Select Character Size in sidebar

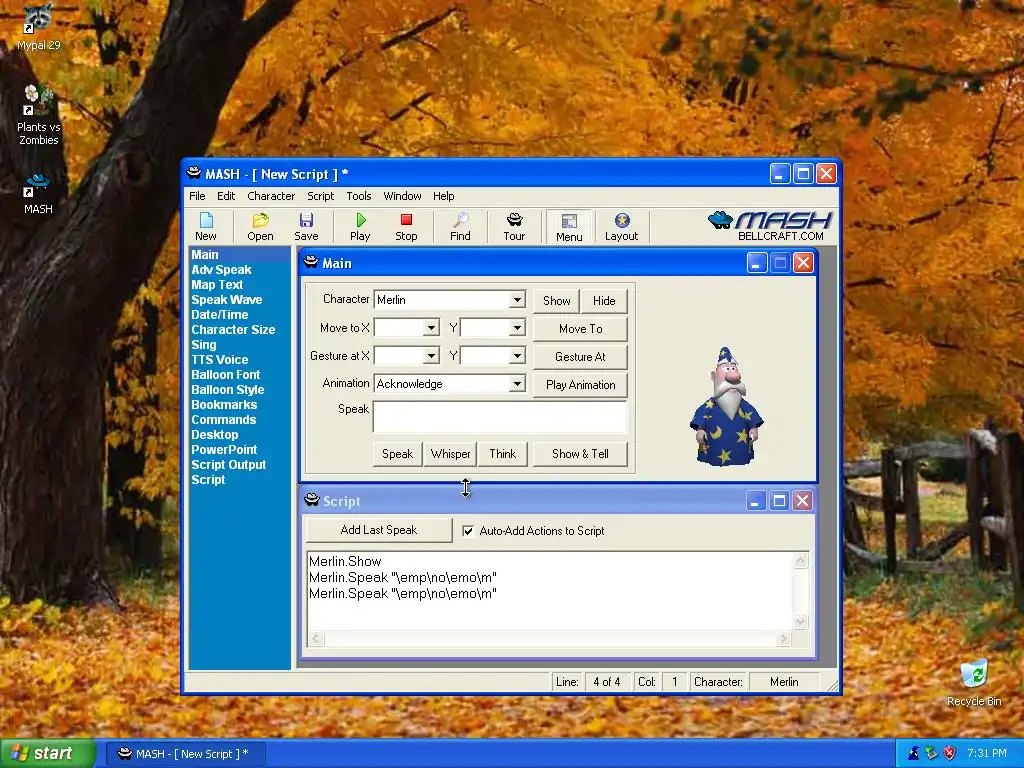click(233, 330)
